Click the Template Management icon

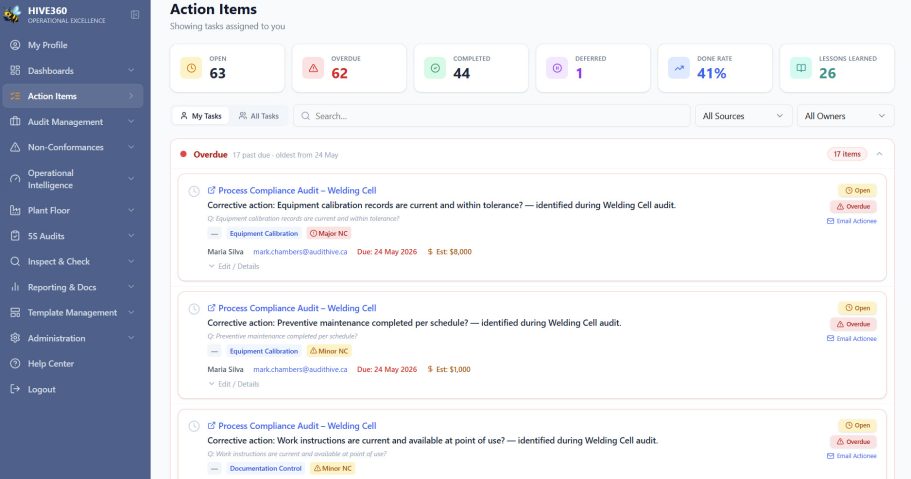point(15,312)
